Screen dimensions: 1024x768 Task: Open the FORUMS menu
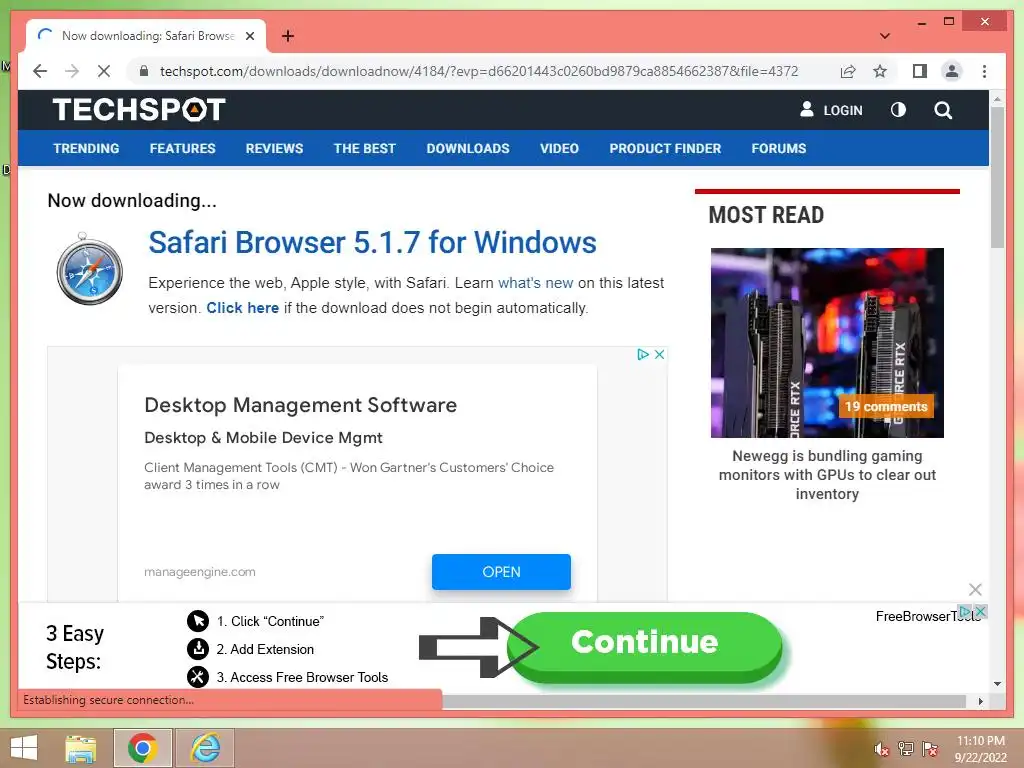coord(778,148)
